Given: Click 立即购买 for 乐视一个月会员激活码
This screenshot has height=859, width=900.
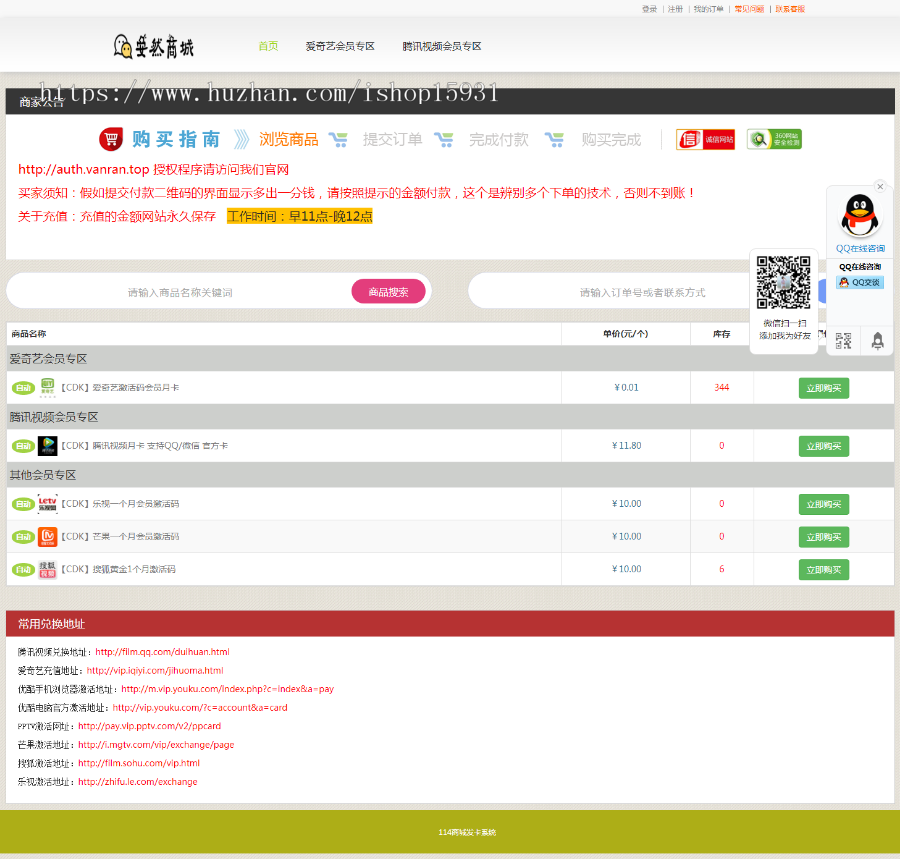Looking at the screenshot, I should (824, 504).
